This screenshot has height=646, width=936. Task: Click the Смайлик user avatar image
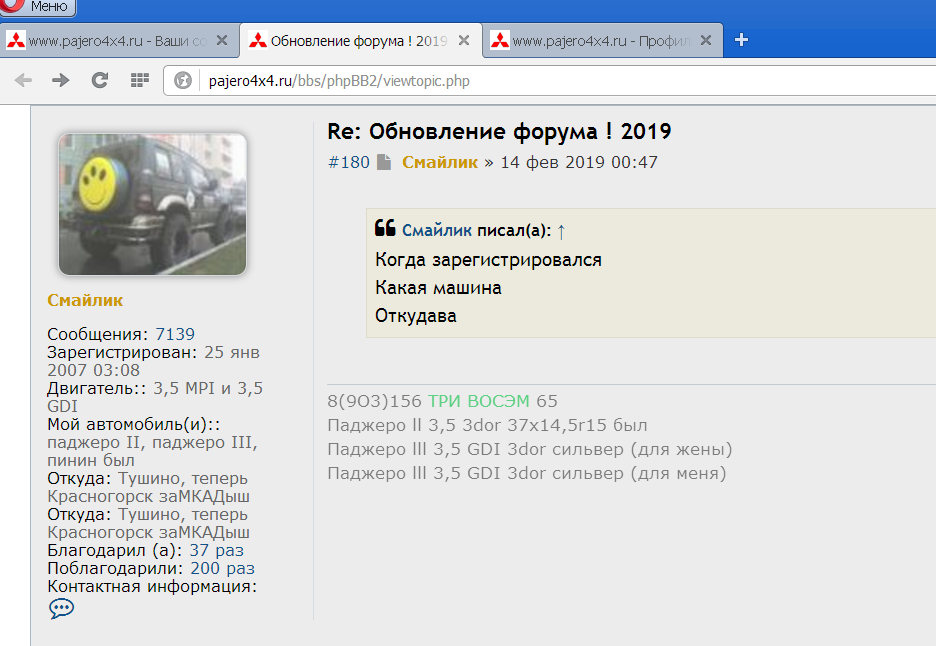pyautogui.click(x=152, y=204)
